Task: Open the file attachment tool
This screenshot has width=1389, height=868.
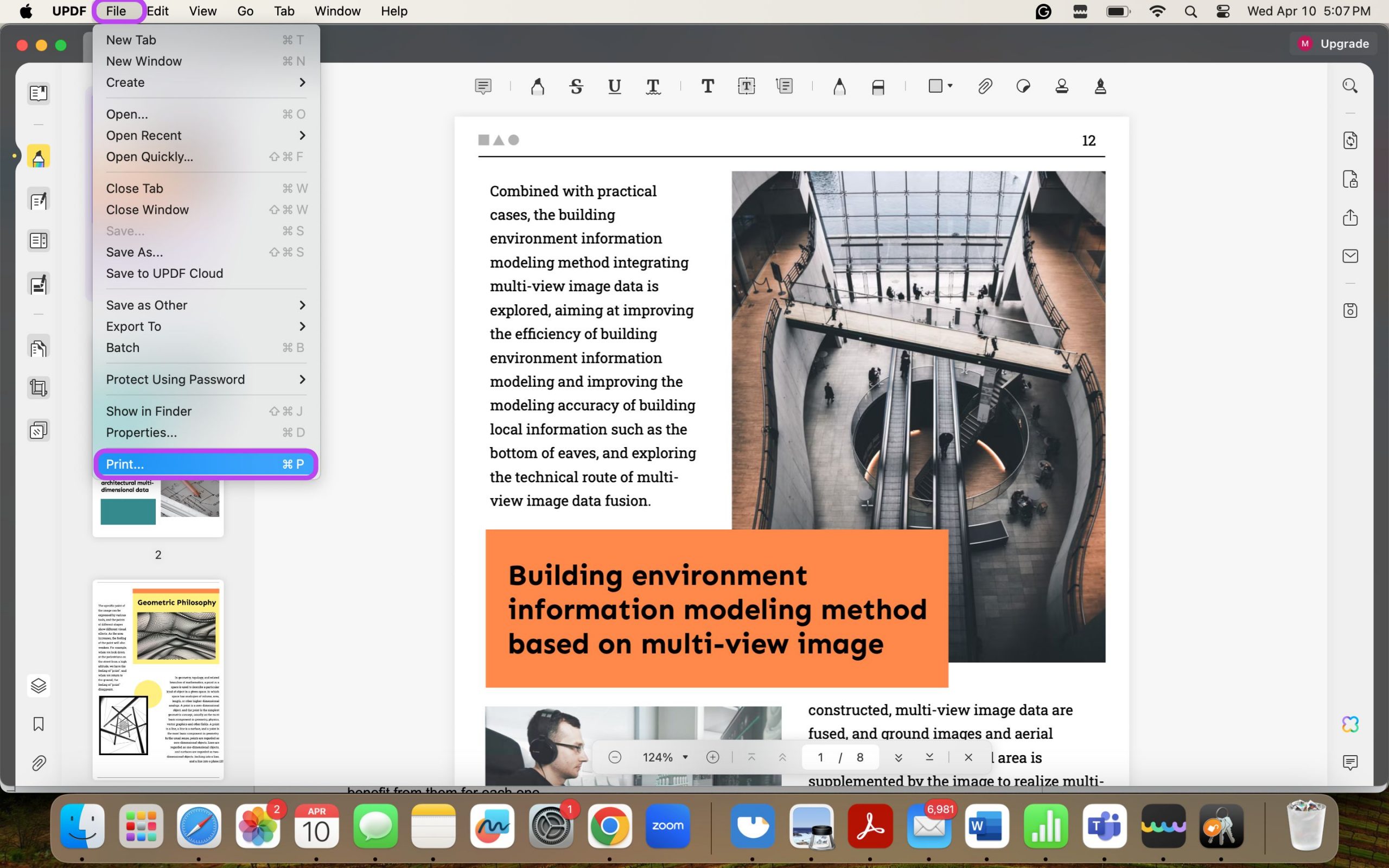Action: point(985,86)
